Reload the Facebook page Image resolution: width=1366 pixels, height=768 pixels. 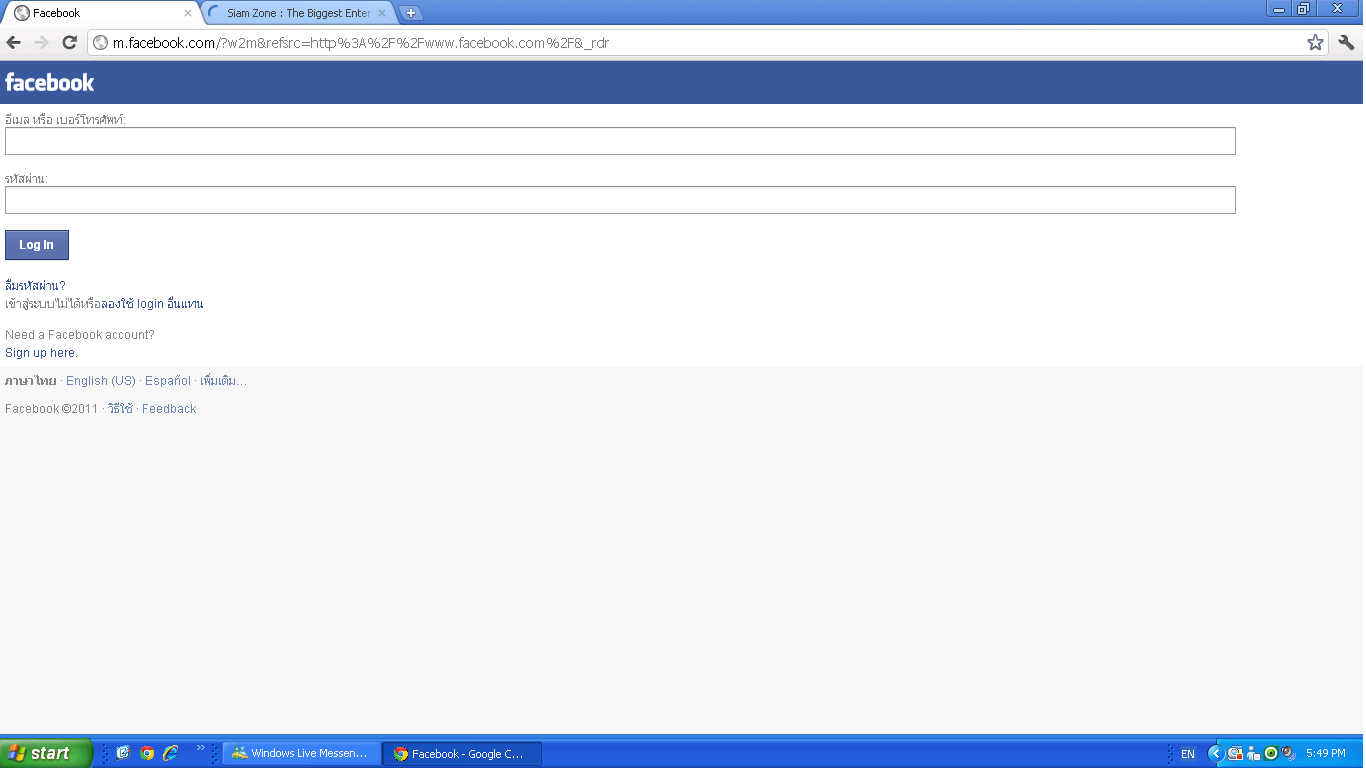click(x=70, y=42)
